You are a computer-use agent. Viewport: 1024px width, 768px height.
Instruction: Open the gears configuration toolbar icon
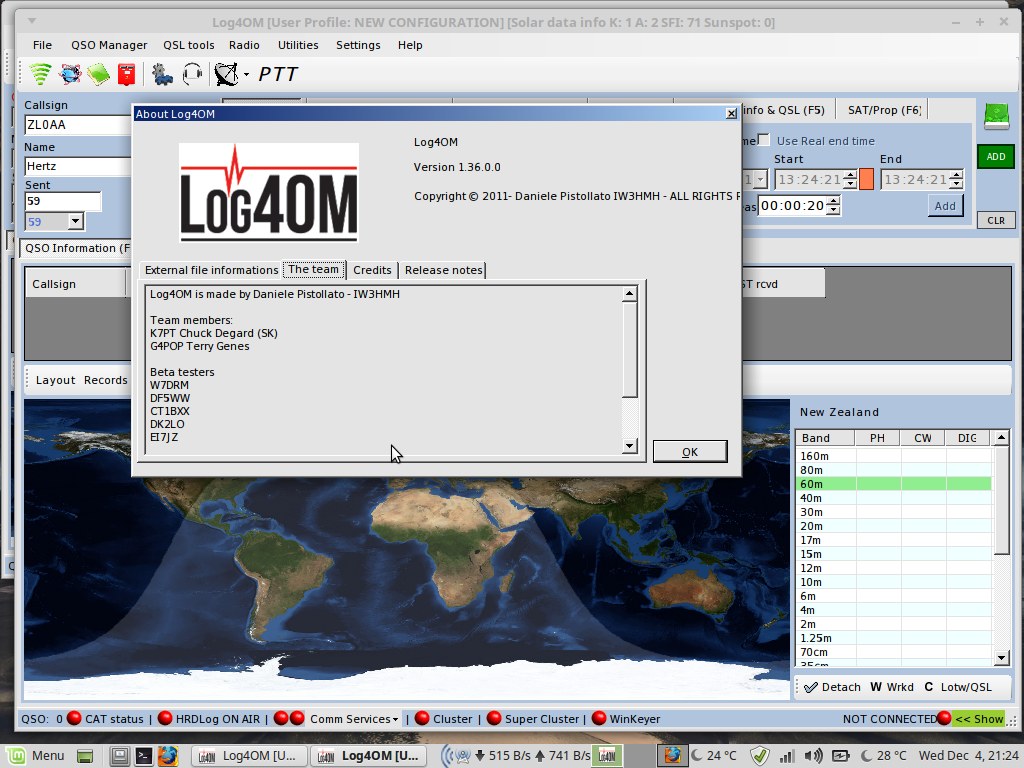[160, 73]
